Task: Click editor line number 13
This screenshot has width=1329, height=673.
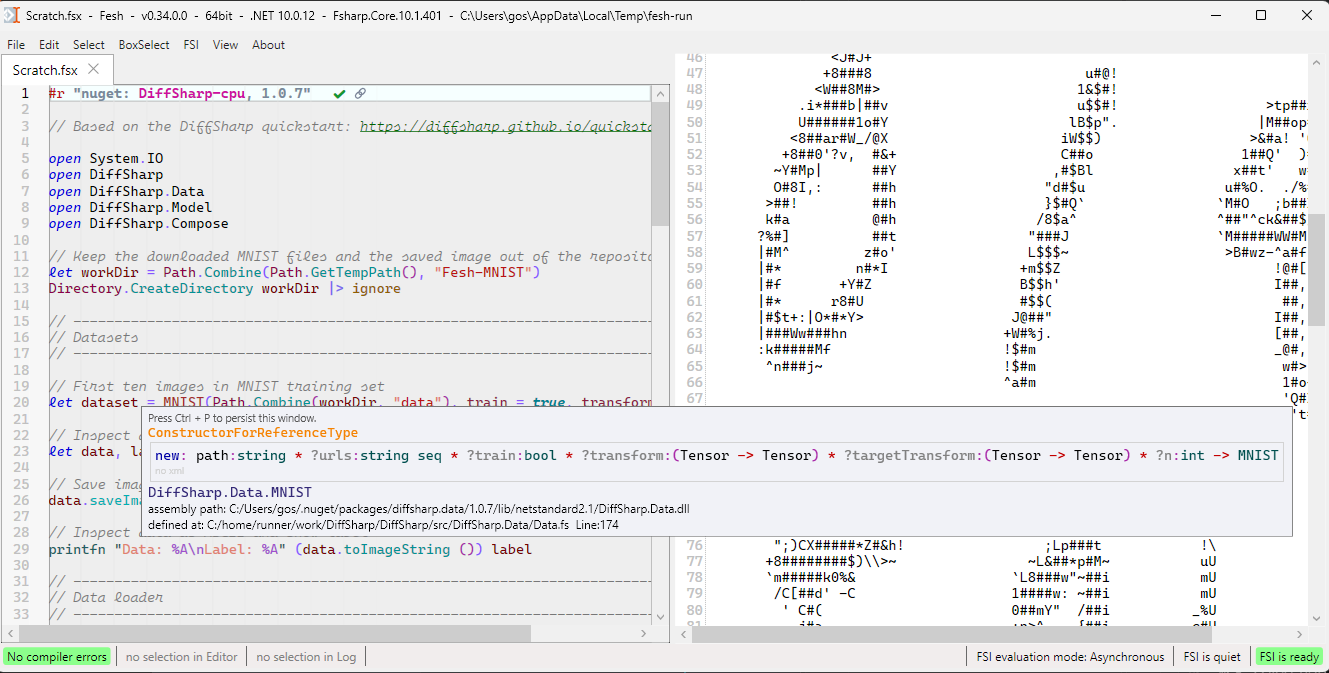Action: click(x=21, y=288)
